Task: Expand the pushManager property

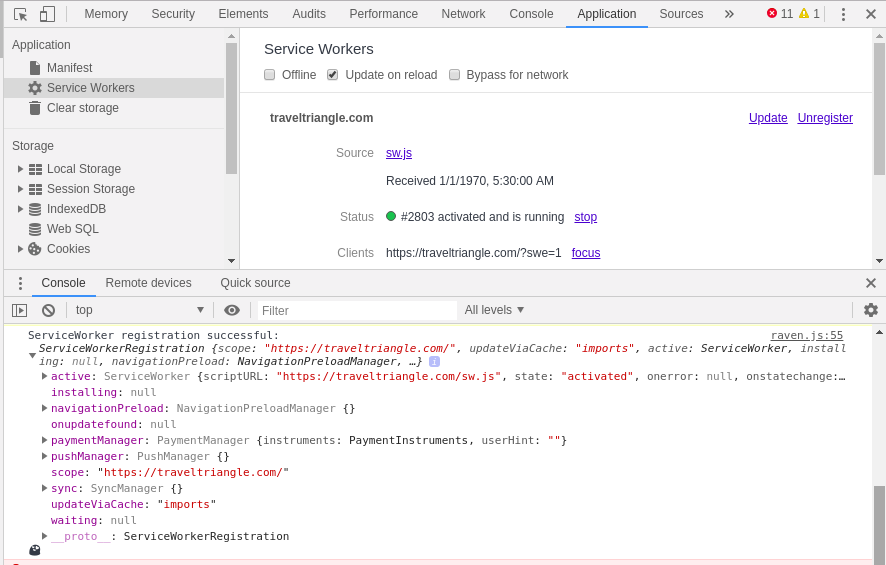Action: pos(44,455)
